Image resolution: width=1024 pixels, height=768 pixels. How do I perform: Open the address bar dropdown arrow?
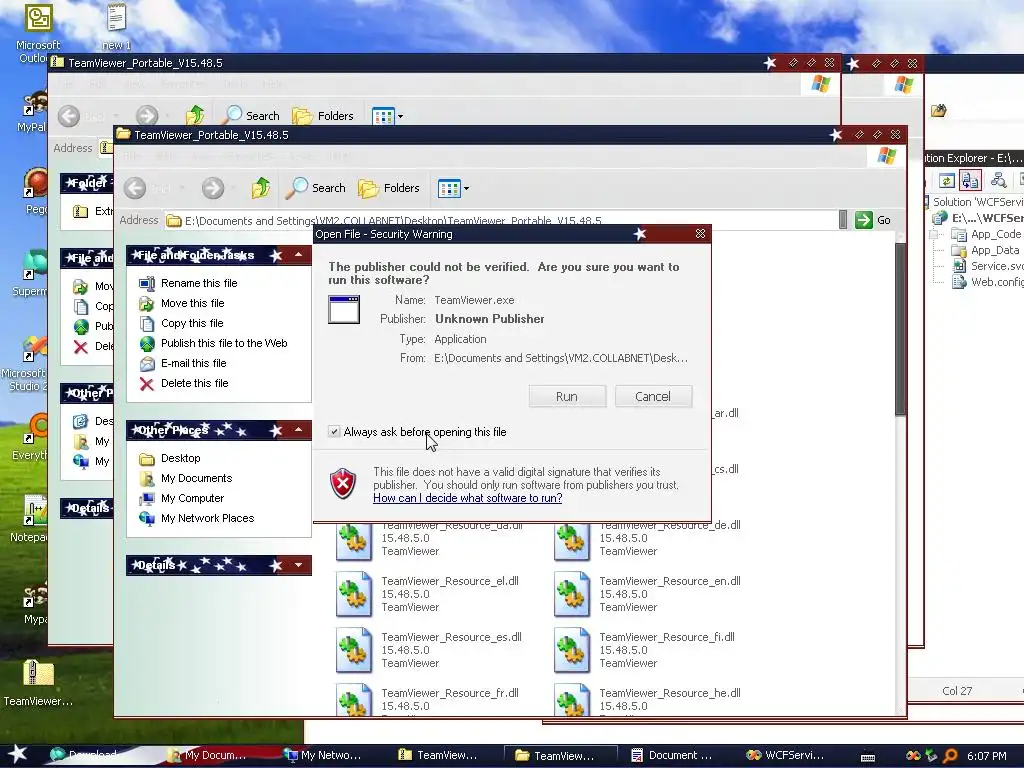[843, 220]
